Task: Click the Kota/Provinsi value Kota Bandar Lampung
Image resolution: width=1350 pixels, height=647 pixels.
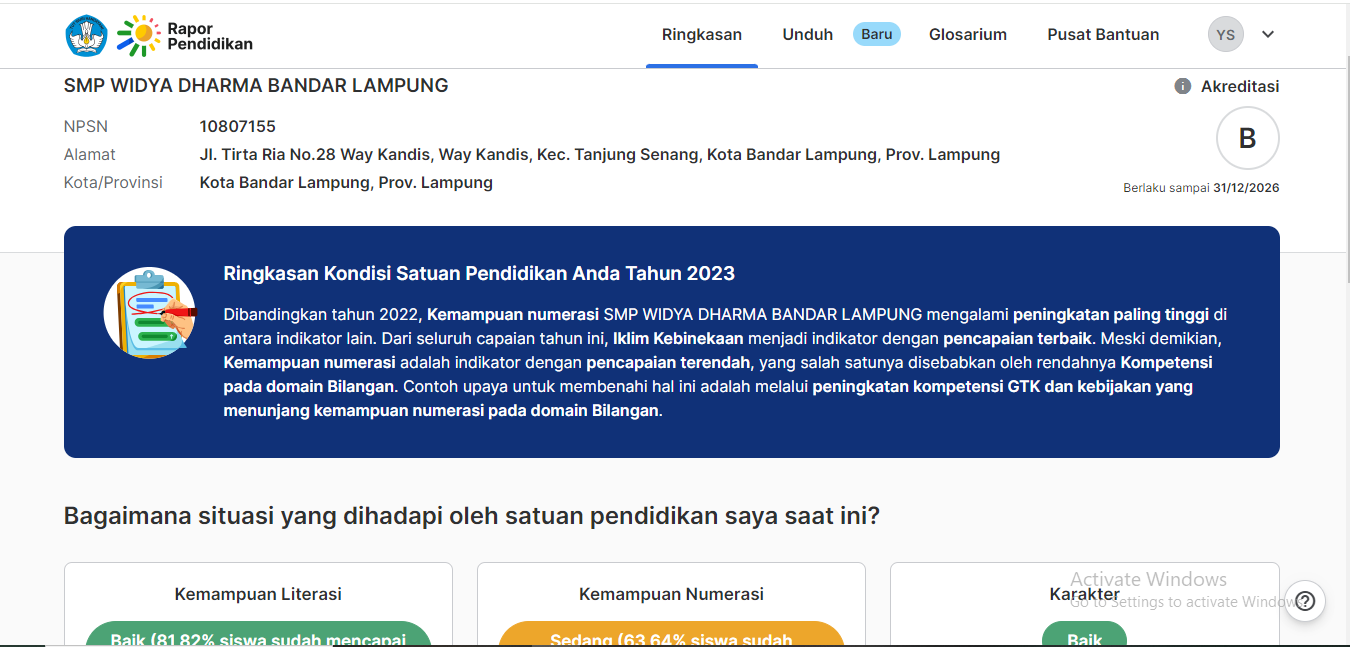Action: point(346,183)
